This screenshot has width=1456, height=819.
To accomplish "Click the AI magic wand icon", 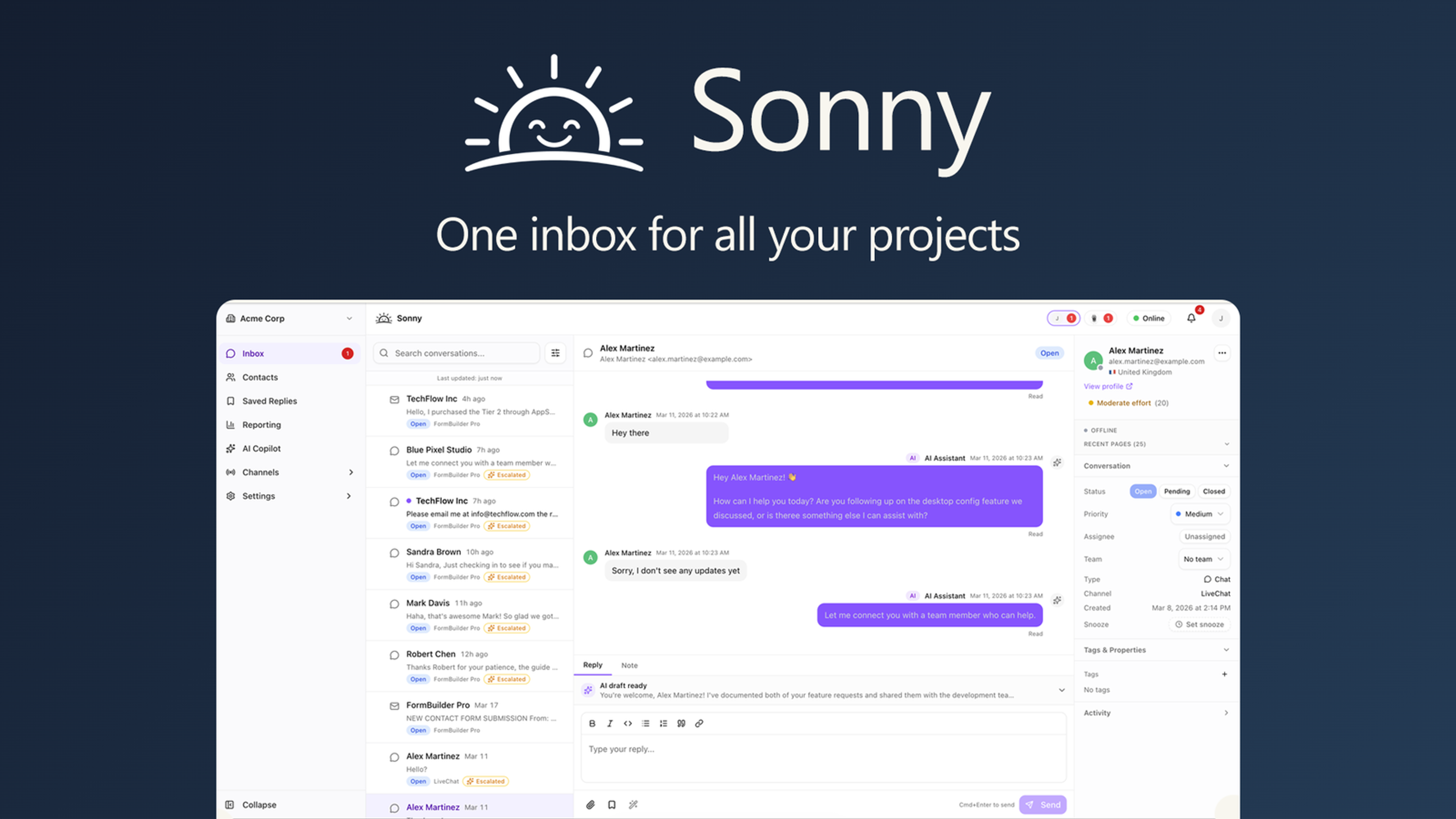I will point(633,805).
